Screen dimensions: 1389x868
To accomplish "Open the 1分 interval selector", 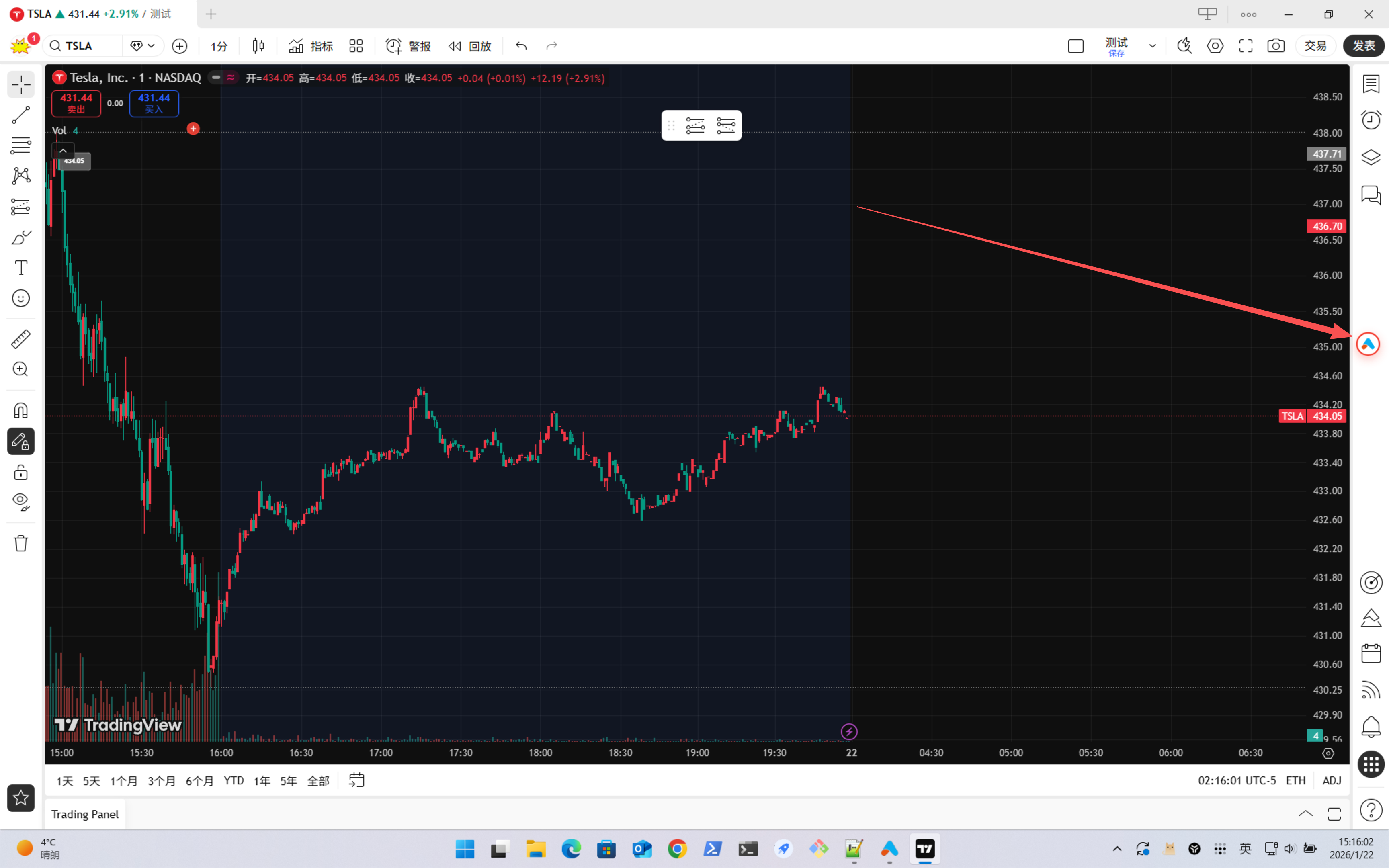I will tap(219, 46).
